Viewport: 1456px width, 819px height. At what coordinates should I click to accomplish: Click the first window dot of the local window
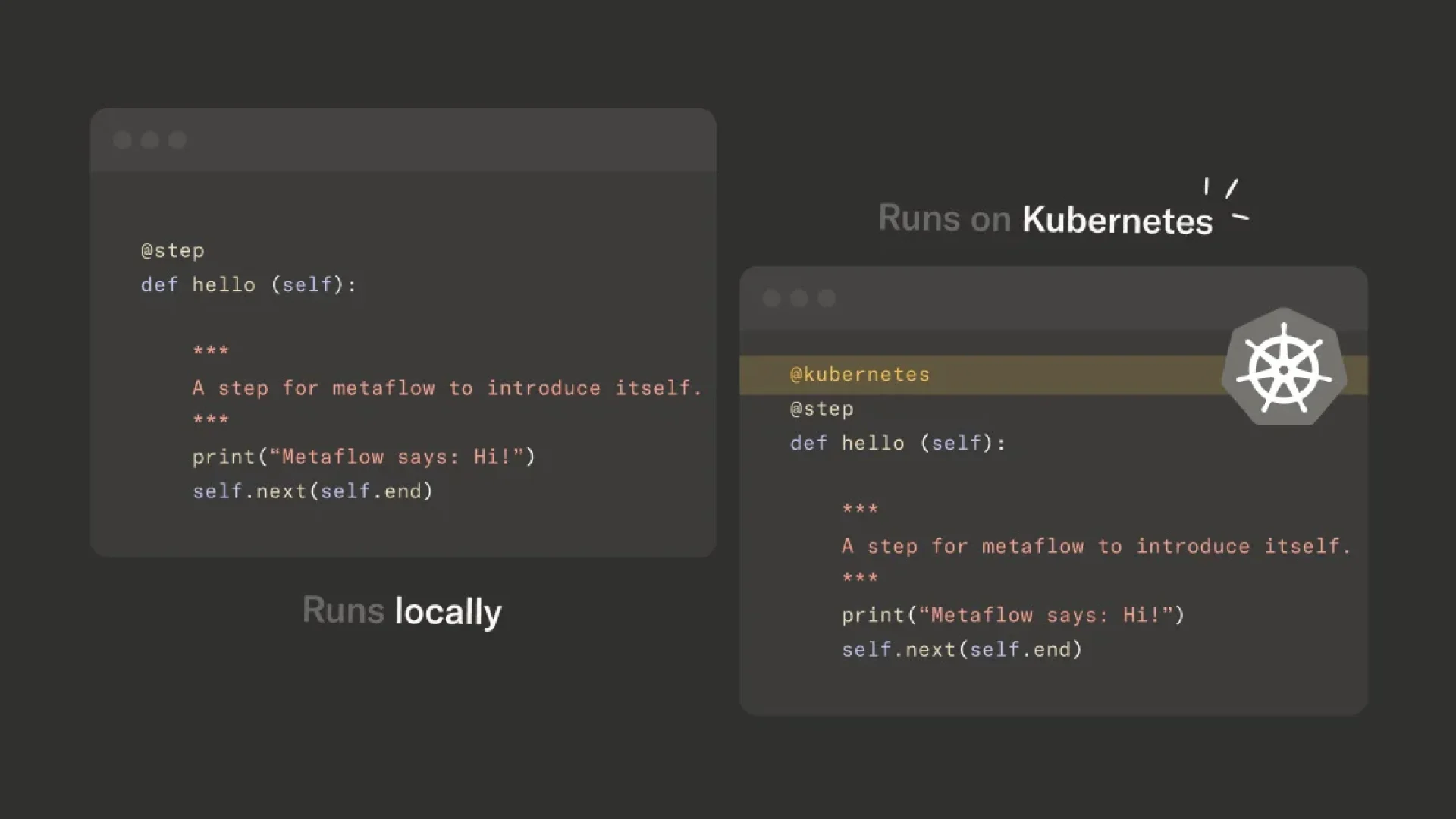tap(122, 140)
